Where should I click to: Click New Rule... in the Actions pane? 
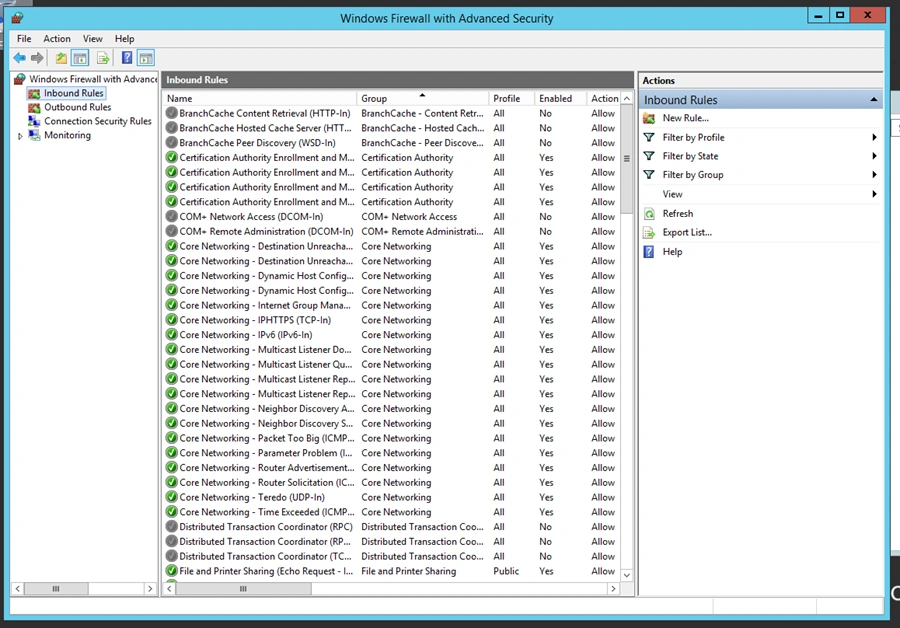click(685, 118)
